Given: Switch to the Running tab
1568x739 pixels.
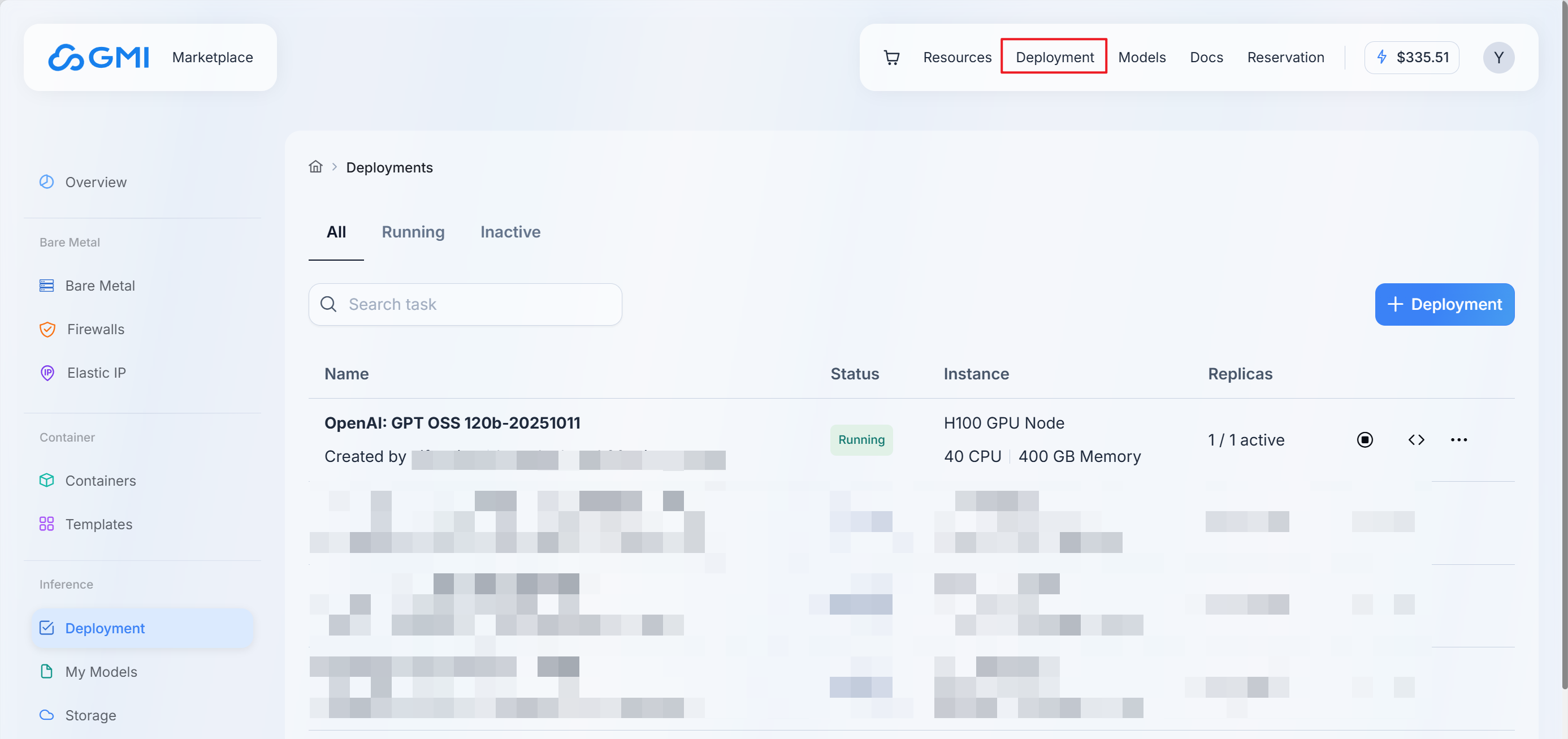Looking at the screenshot, I should pyautogui.click(x=413, y=232).
